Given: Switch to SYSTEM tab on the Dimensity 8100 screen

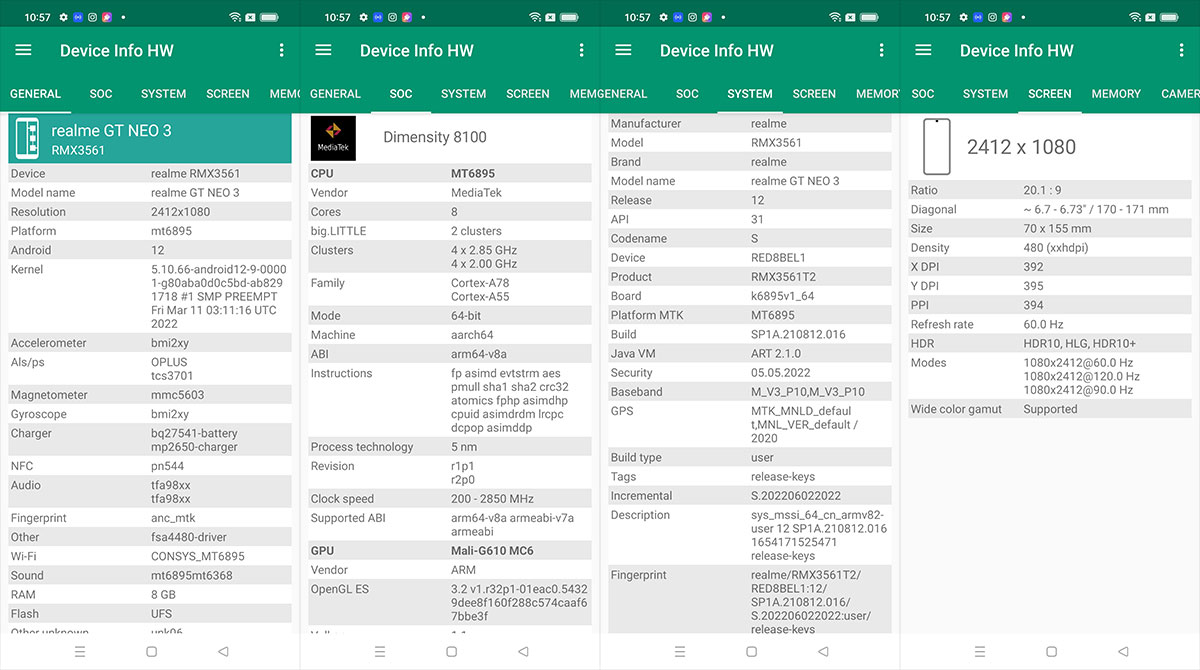Looking at the screenshot, I should (463, 94).
